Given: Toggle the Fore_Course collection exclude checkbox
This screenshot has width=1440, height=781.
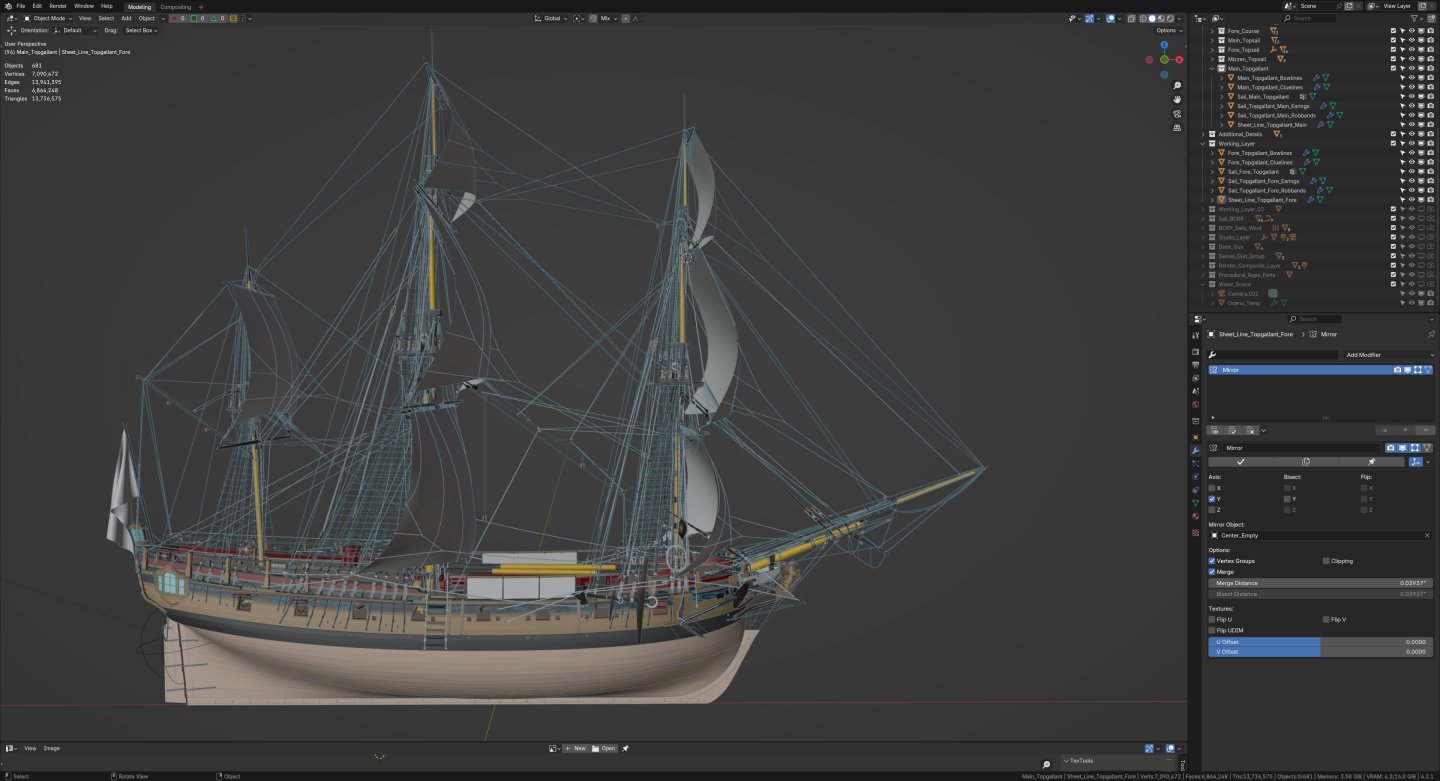Looking at the screenshot, I should pos(1393,31).
